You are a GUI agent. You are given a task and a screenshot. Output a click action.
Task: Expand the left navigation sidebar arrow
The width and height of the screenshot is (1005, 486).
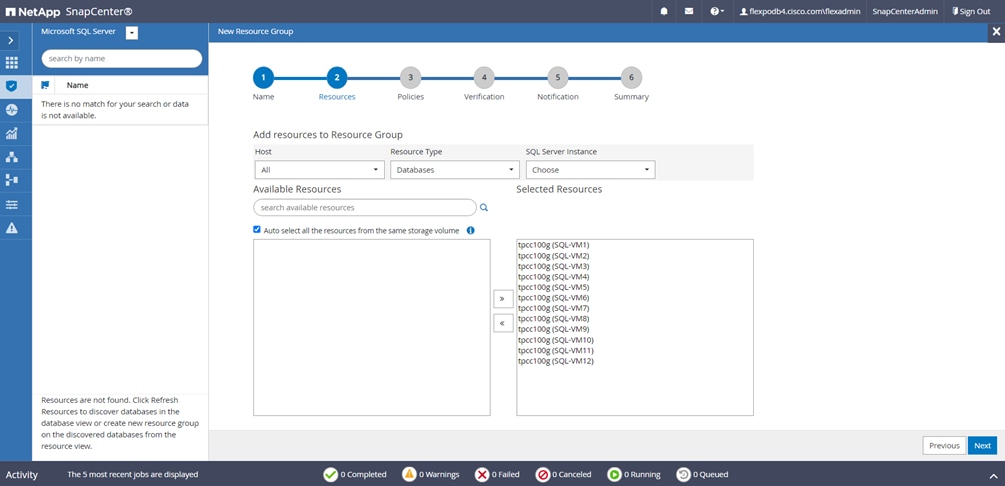[x=11, y=40]
